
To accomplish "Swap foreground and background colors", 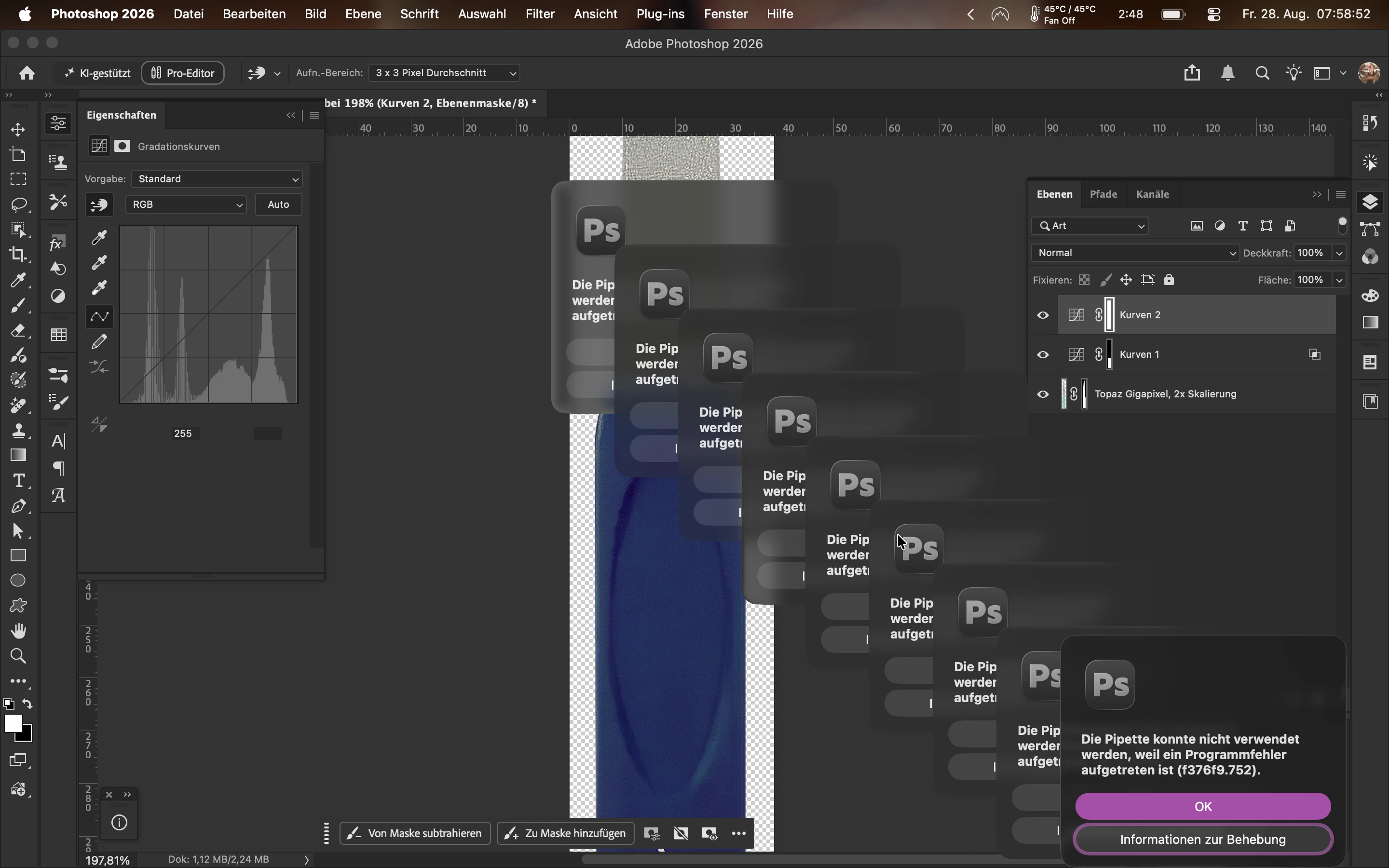I will (x=27, y=704).
